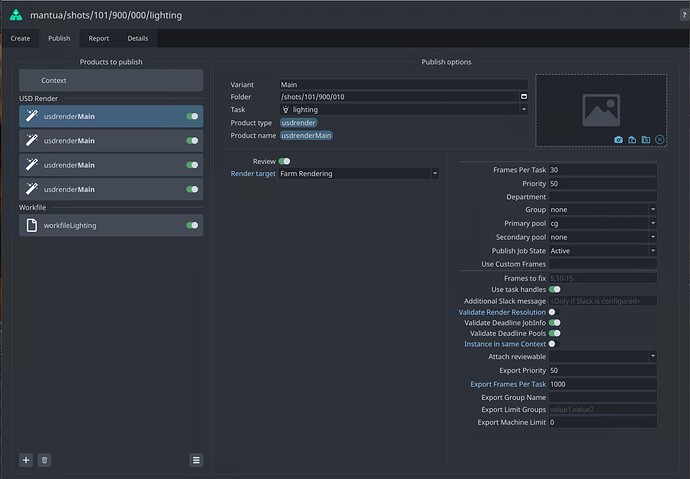This screenshot has width=690, height=479.
Task: Open the folder picker icon in the Folder field
Action: coord(524,96)
